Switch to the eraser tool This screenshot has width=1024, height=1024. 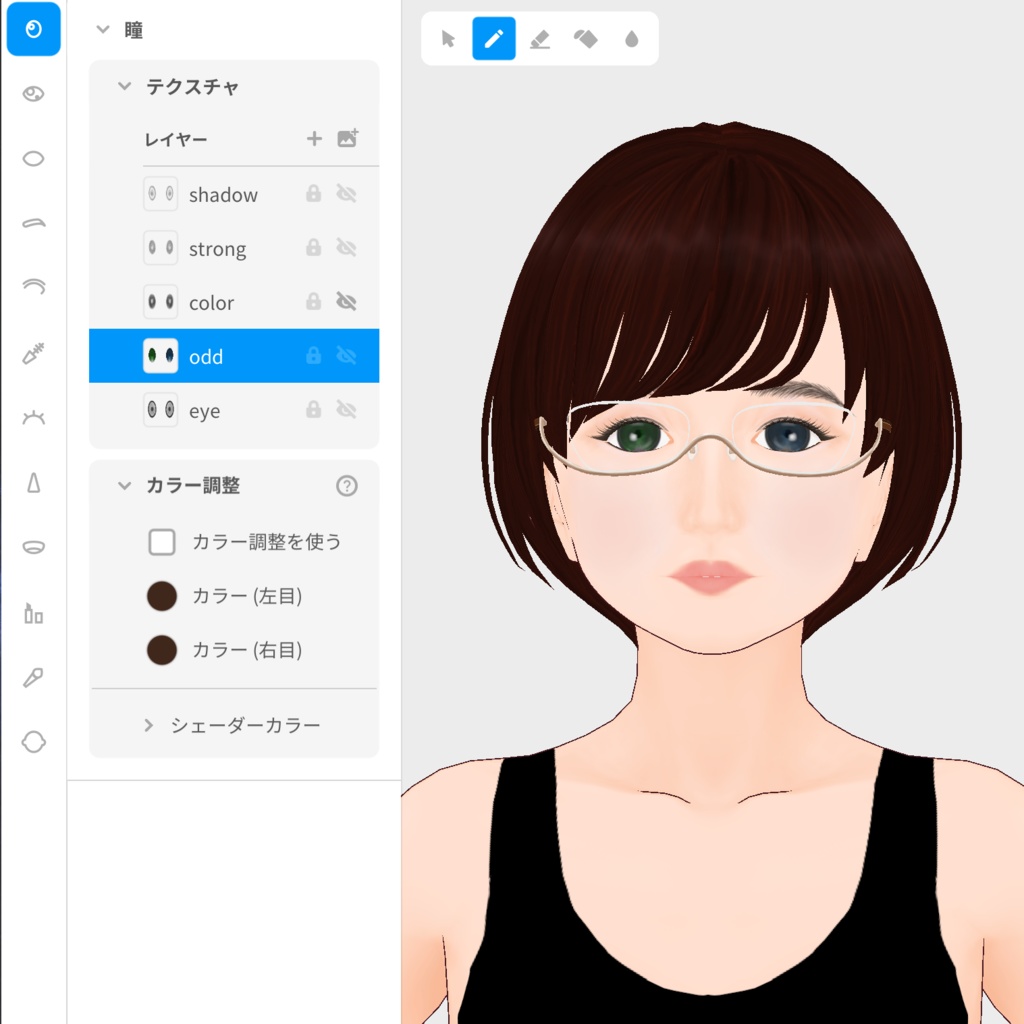tap(540, 39)
